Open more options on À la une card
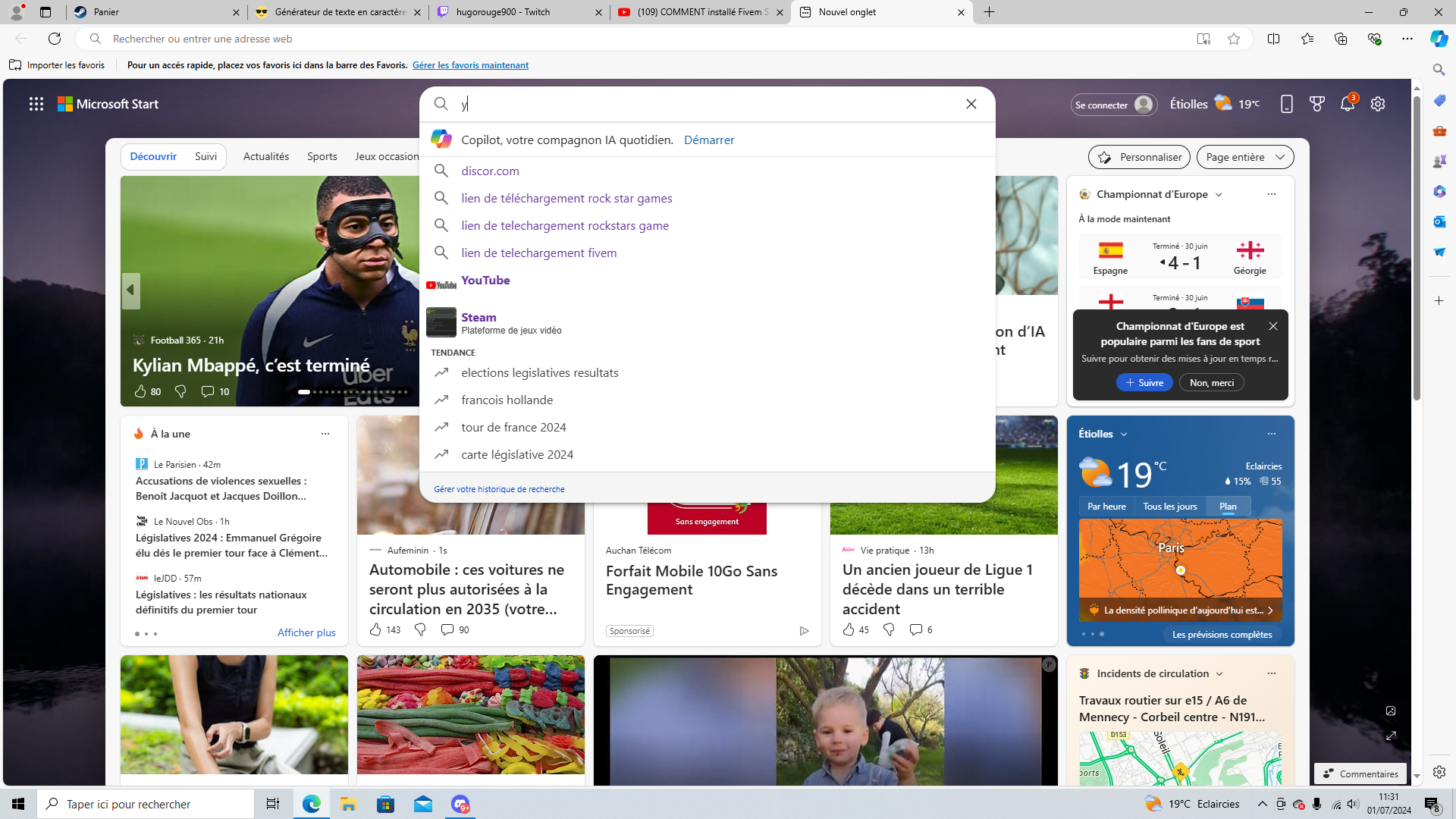Screen dimensions: 1456x819 click(325, 434)
